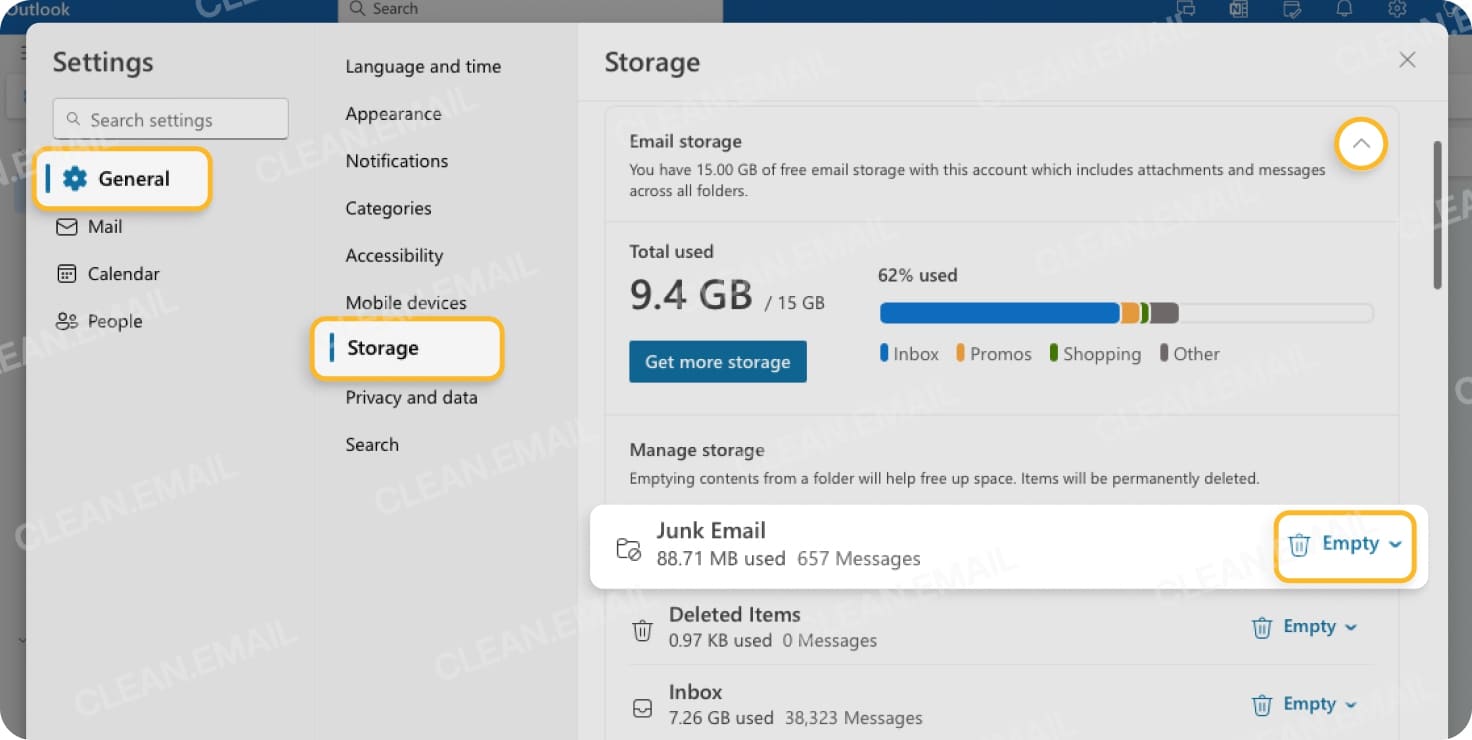This screenshot has width=1472, height=740.
Task: Open the Accessibility settings page
Action: pyautogui.click(x=394, y=255)
